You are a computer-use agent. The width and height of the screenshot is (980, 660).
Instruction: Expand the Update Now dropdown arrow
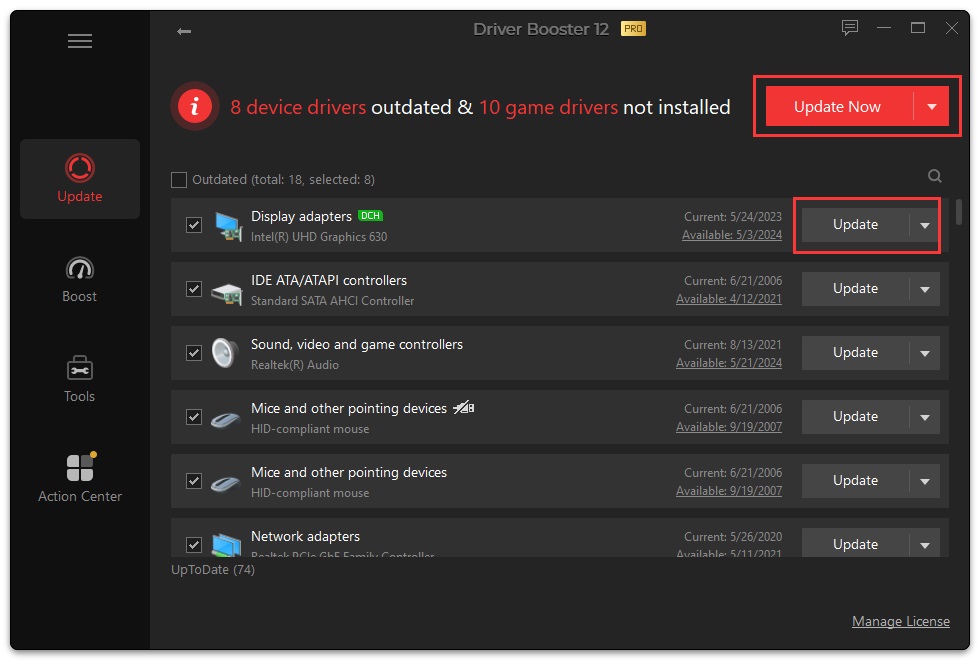931,107
